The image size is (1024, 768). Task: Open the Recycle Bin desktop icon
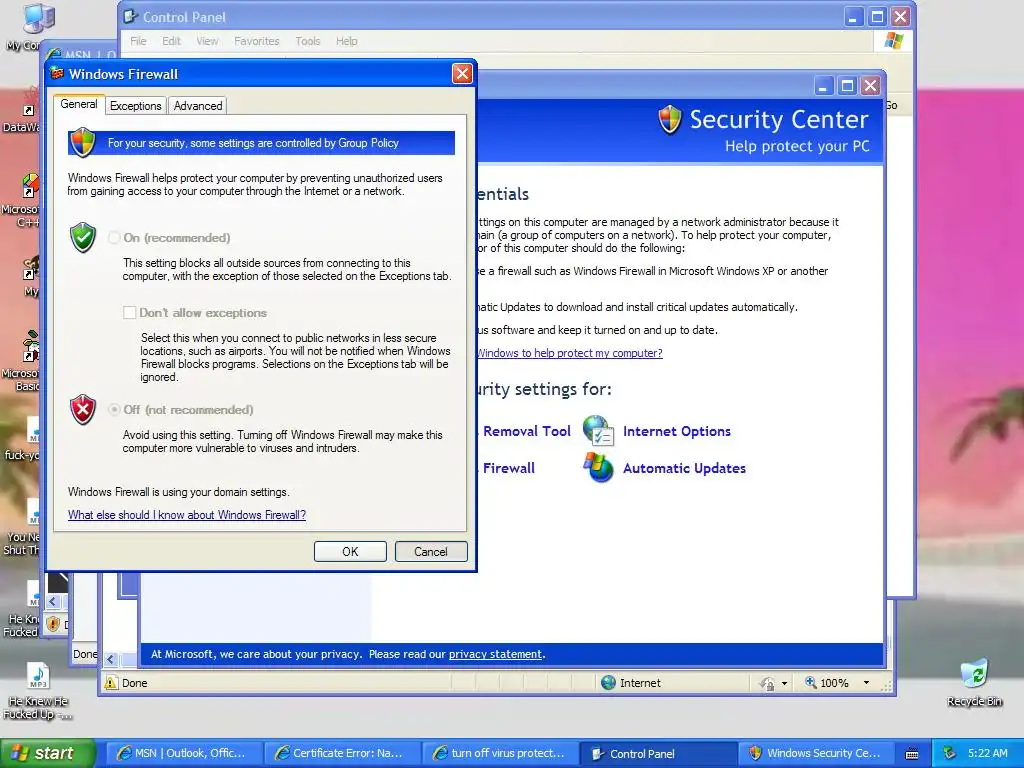[x=974, y=682]
